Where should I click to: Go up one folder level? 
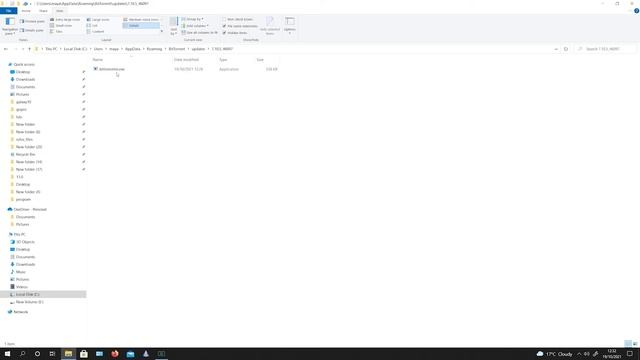(29, 49)
